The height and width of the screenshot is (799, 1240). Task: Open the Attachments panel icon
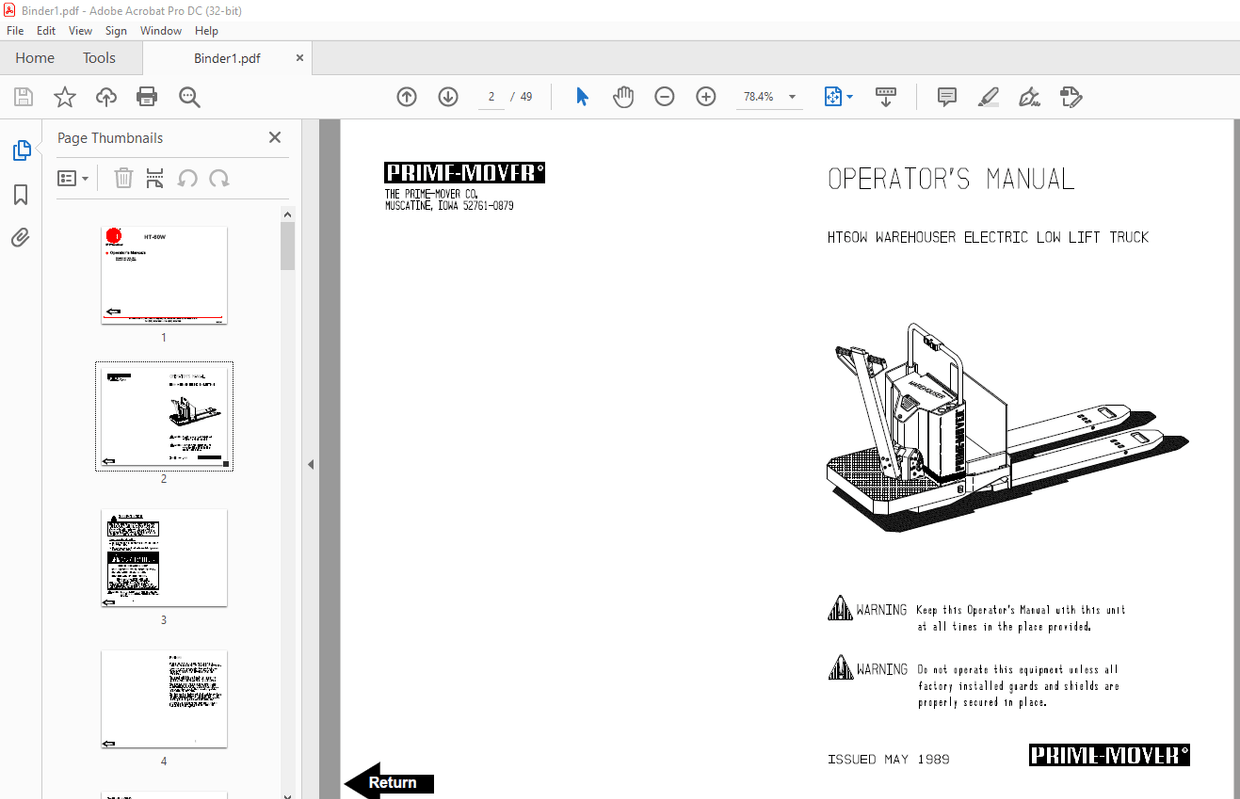(21, 237)
